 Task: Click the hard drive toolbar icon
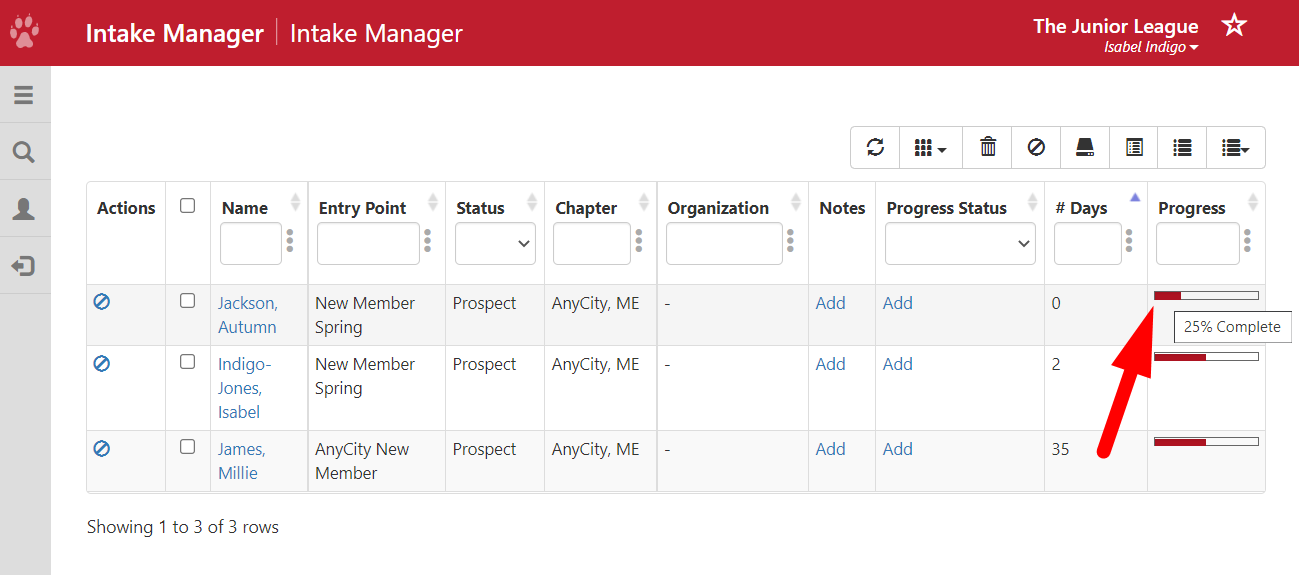click(x=1085, y=147)
